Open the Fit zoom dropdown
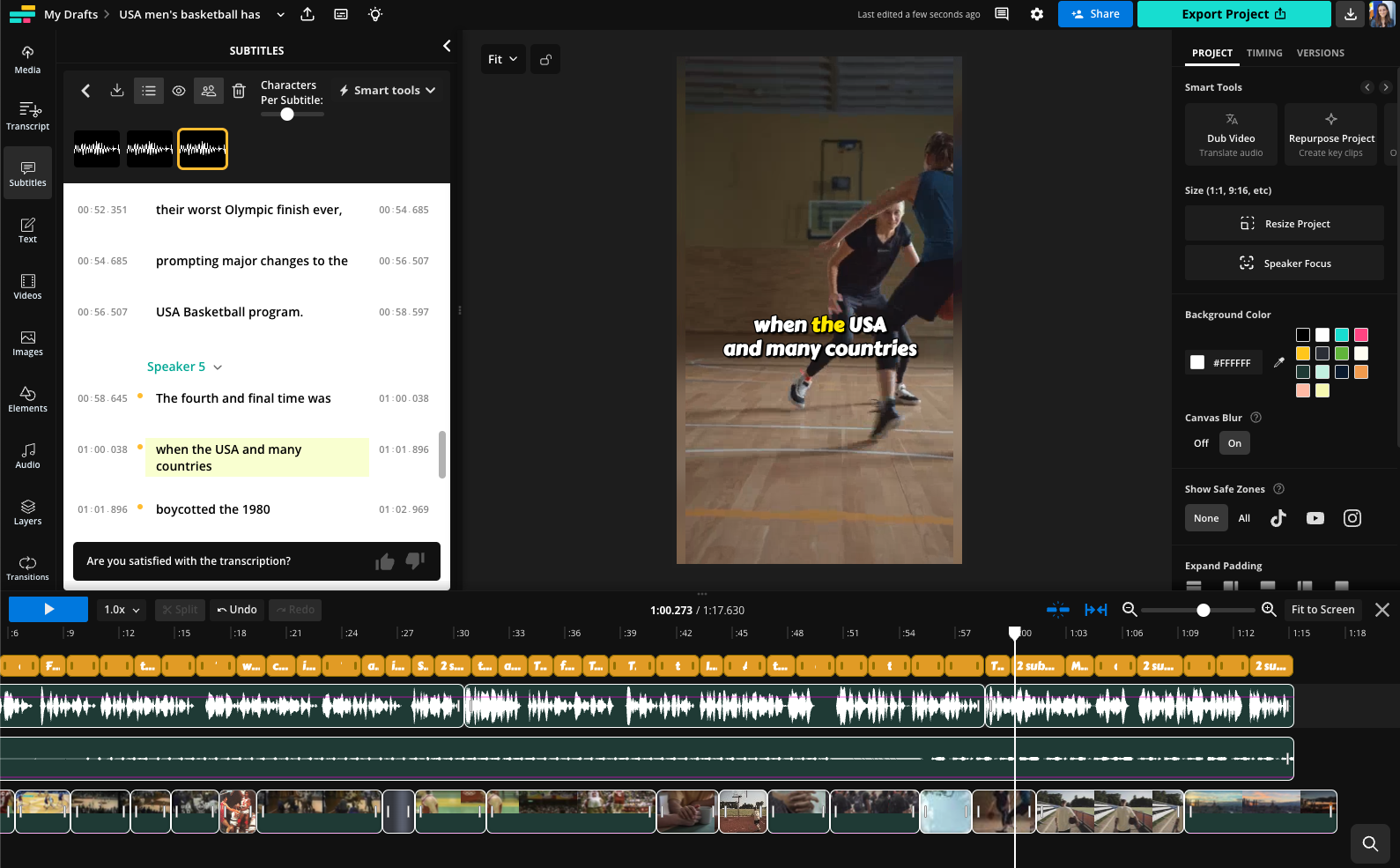 (x=502, y=59)
